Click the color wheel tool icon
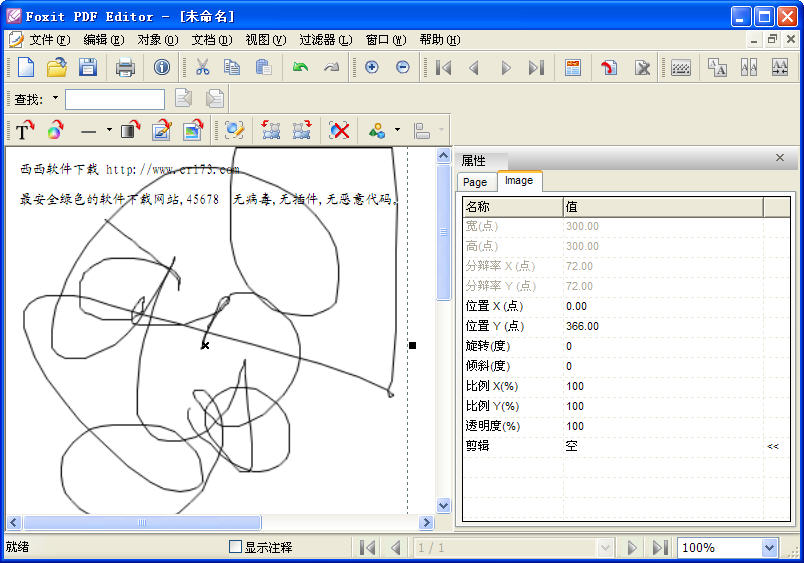The width and height of the screenshot is (804, 563). tap(56, 130)
